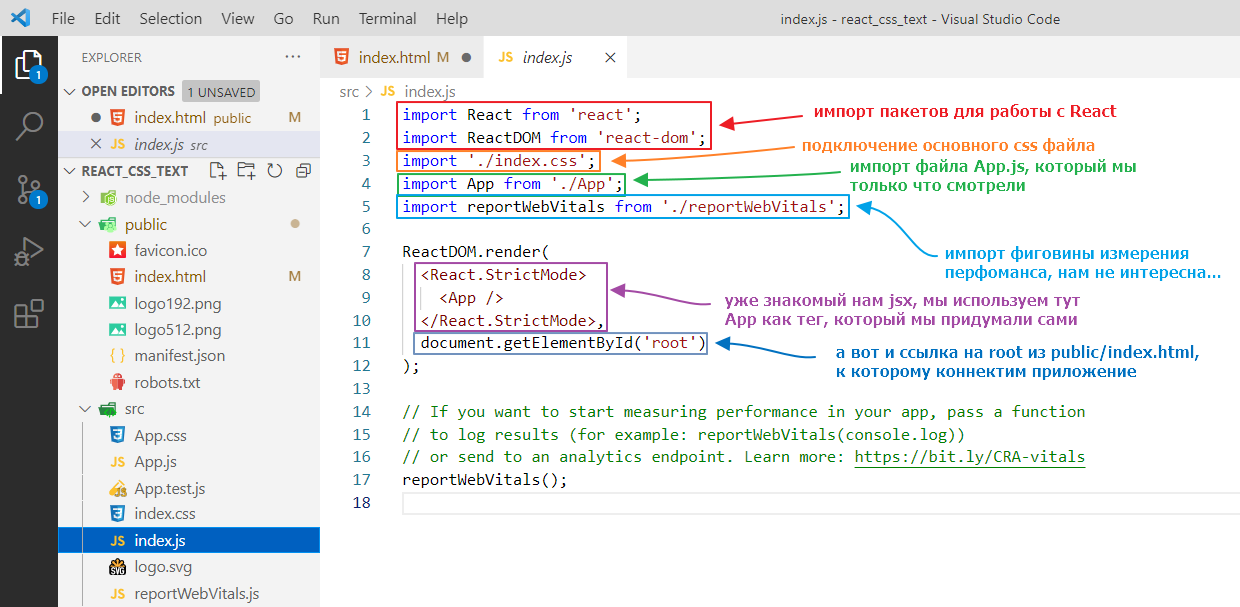Open explorer more actions ellipsis menu
The image size is (1240, 607).
click(x=292, y=57)
